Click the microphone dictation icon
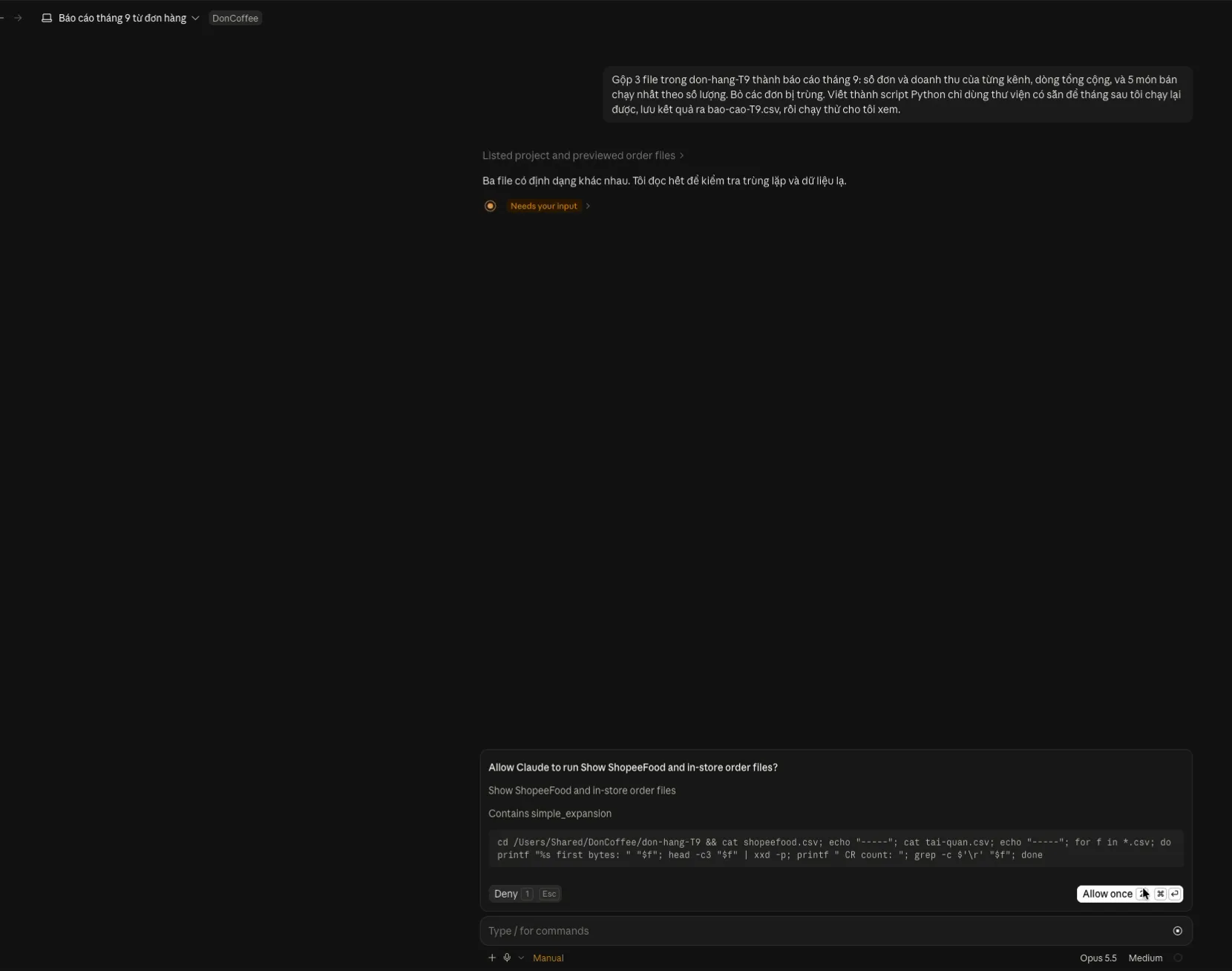 tap(507, 958)
